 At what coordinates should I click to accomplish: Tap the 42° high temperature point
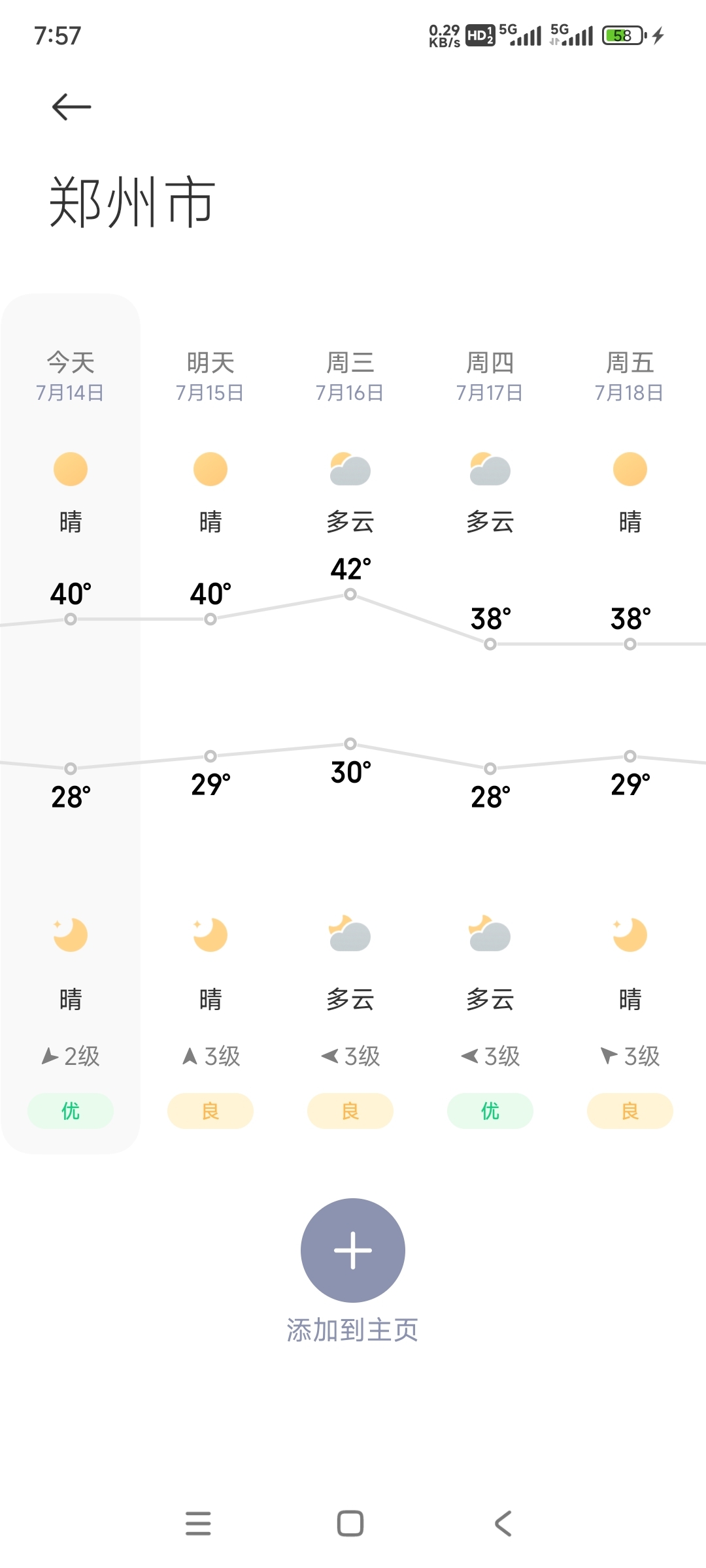click(350, 594)
